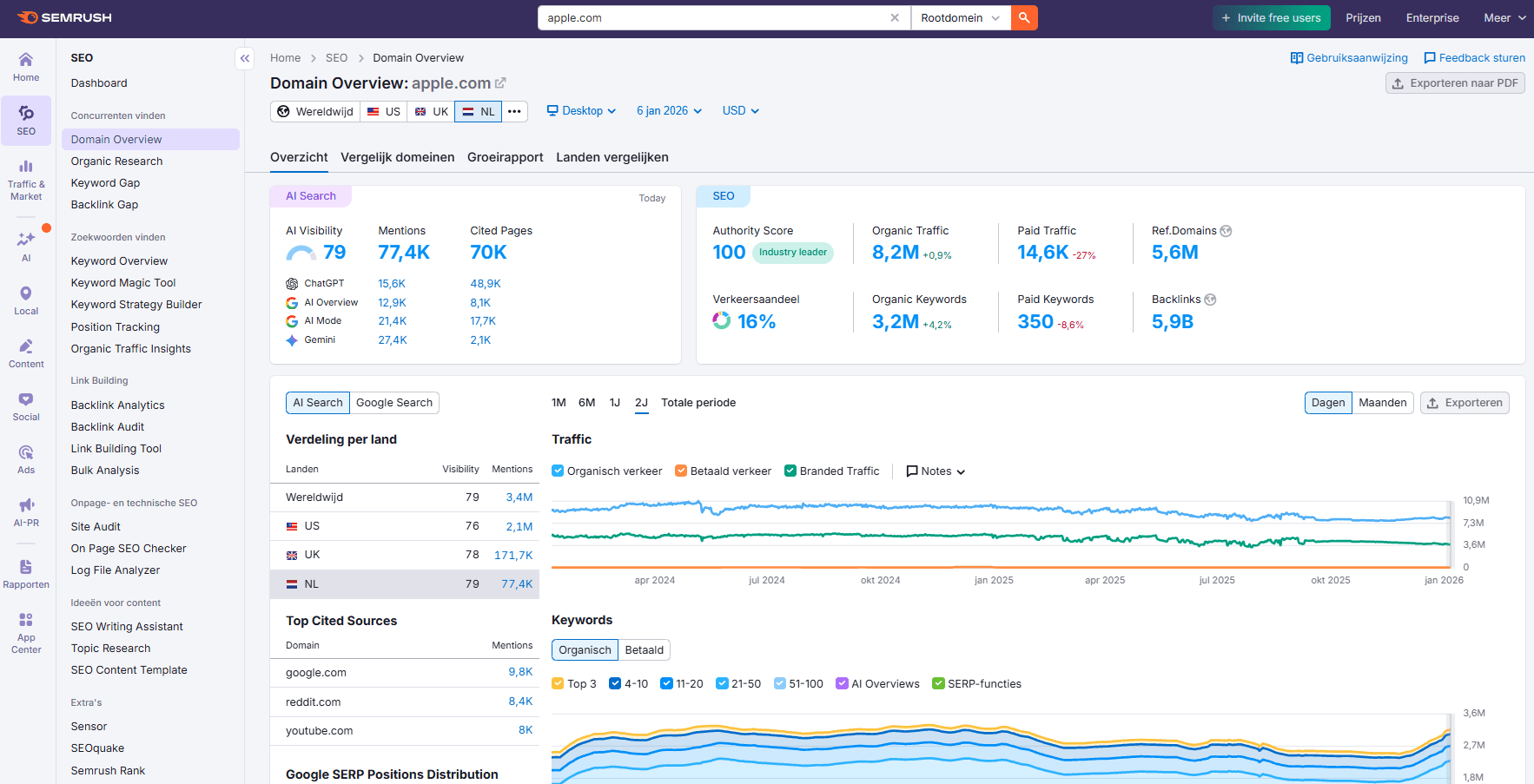
Task: Disable the Branded Traffic checkbox
Action: coord(790,471)
